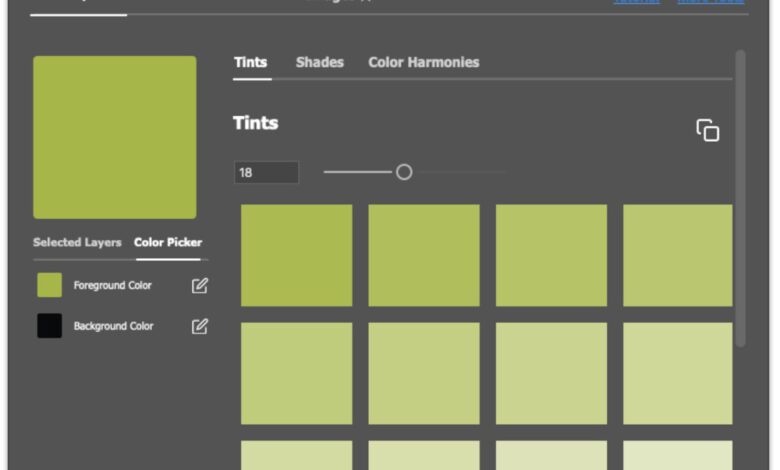Edit the Foreground Color
This screenshot has height=470, width=780.
pos(200,286)
